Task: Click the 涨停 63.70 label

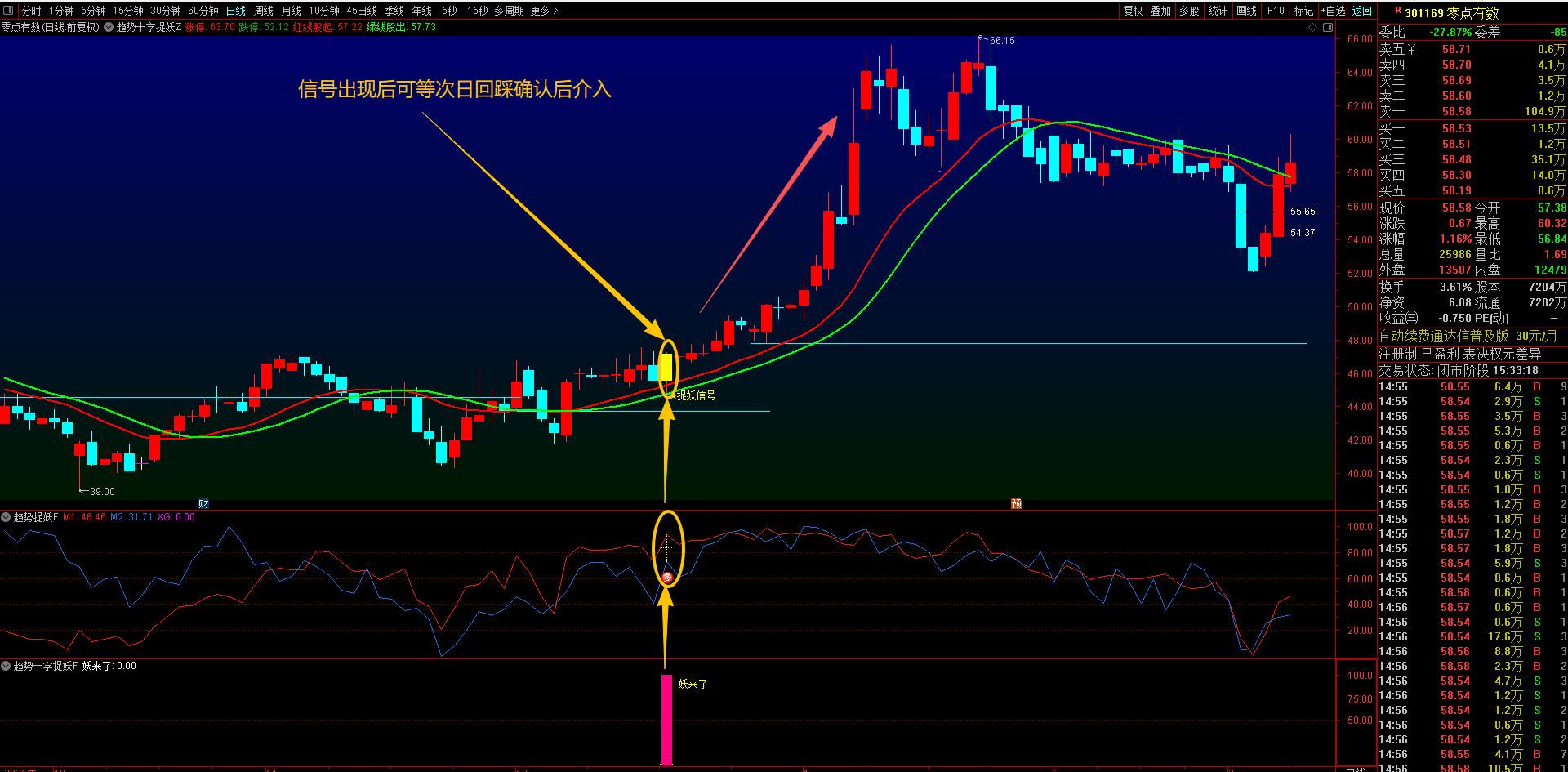Action: click(x=210, y=27)
